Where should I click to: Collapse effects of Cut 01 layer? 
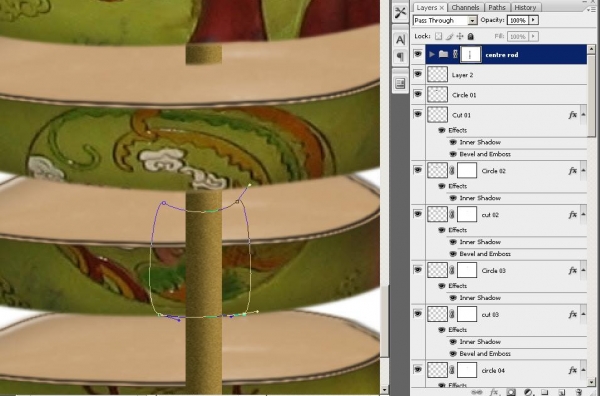pyautogui.click(x=583, y=114)
